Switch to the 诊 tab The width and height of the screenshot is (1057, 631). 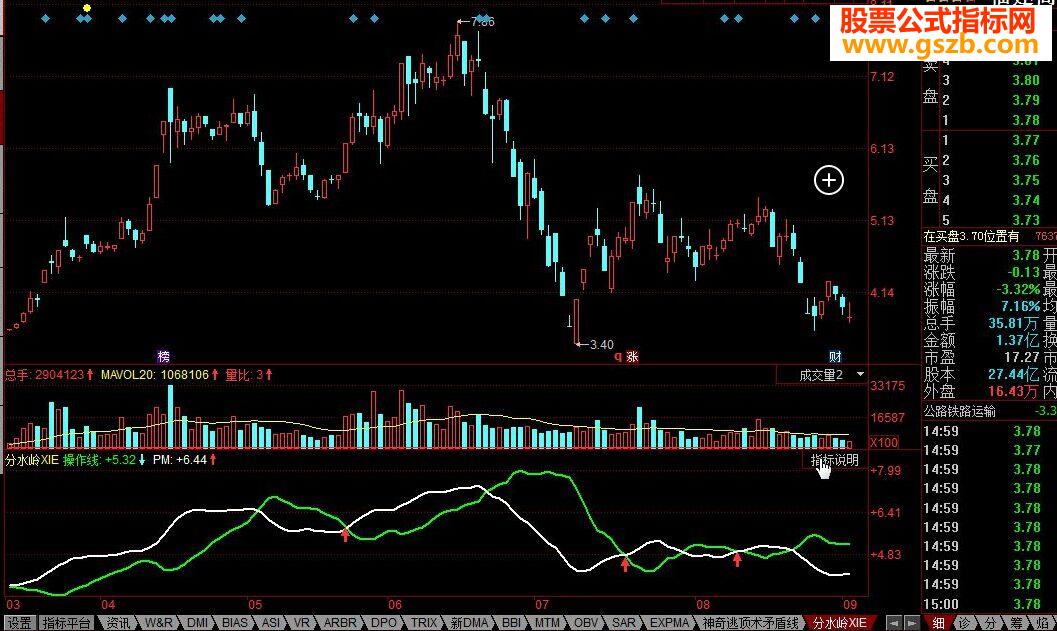(x=965, y=623)
